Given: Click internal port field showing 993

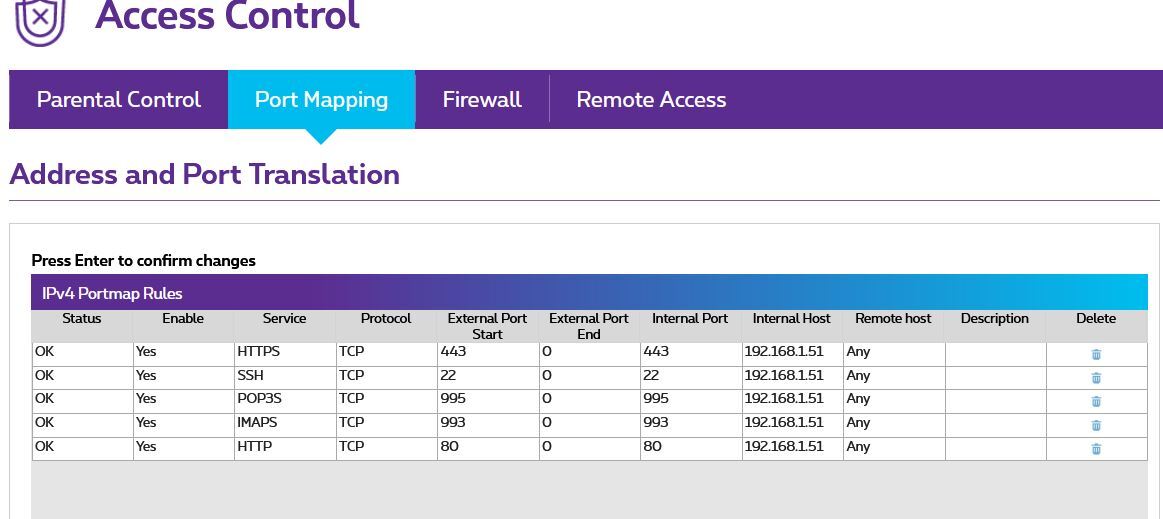Looking at the screenshot, I should [690, 424].
